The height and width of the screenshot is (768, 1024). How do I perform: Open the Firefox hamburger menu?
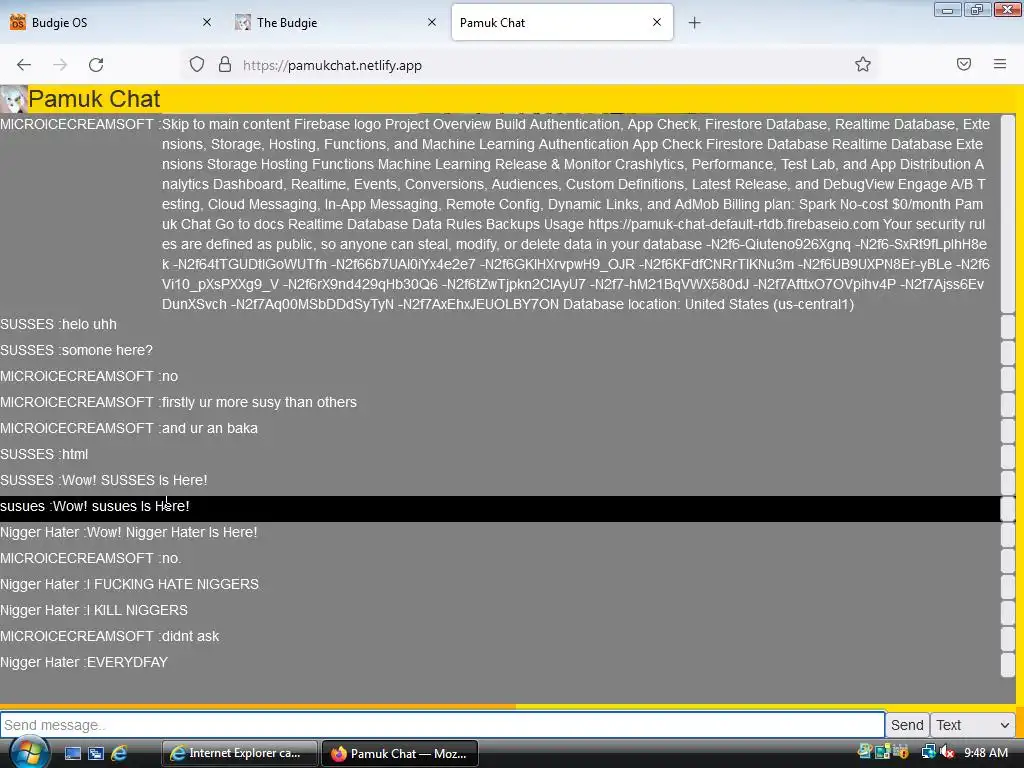coord(1000,64)
